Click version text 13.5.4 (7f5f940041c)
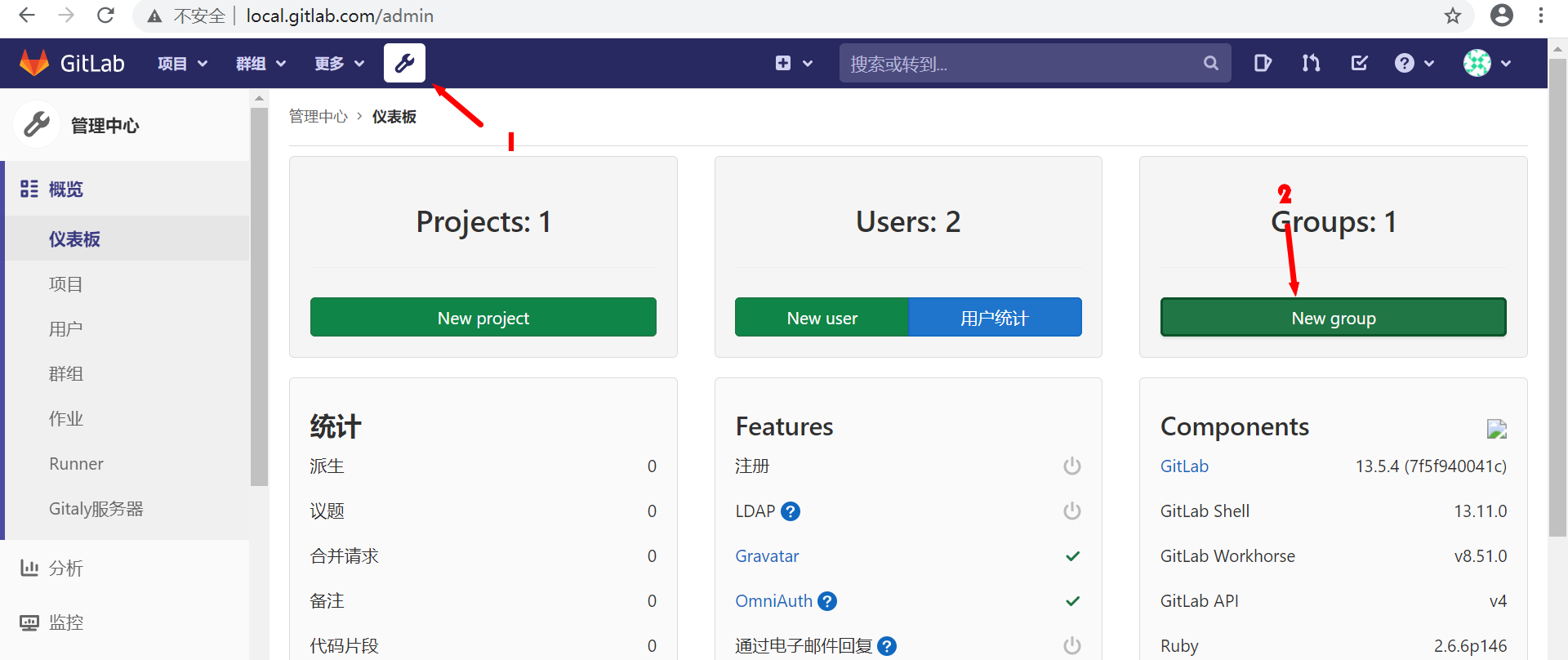The width and height of the screenshot is (1568, 660). pyautogui.click(x=1431, y=466)
